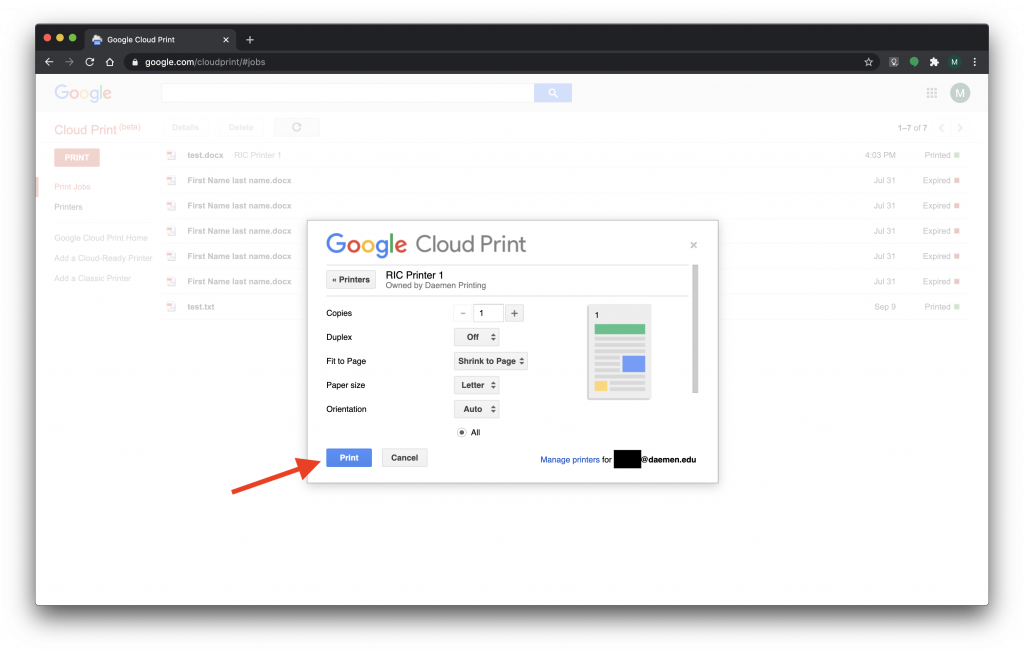Screen dimensions: 1024x652
Task: Open a new browser tab
Action: 249,40
